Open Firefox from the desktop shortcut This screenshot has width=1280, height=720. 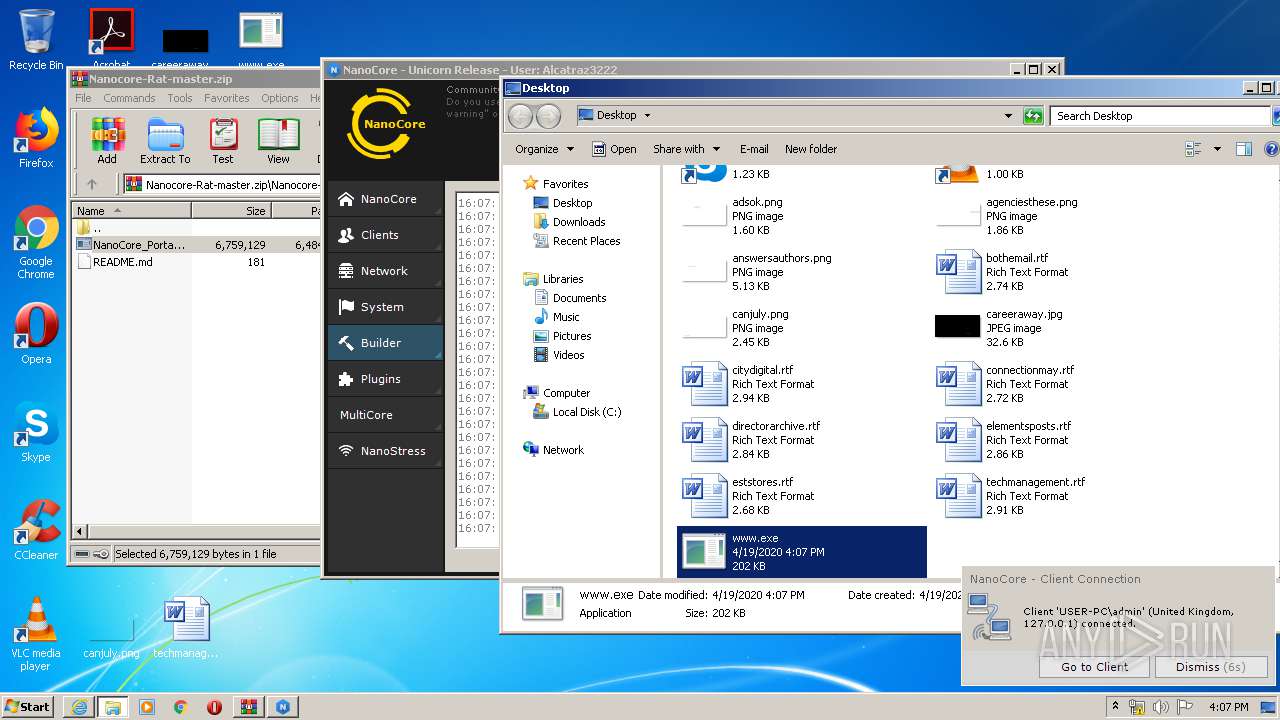coord(36,138)
